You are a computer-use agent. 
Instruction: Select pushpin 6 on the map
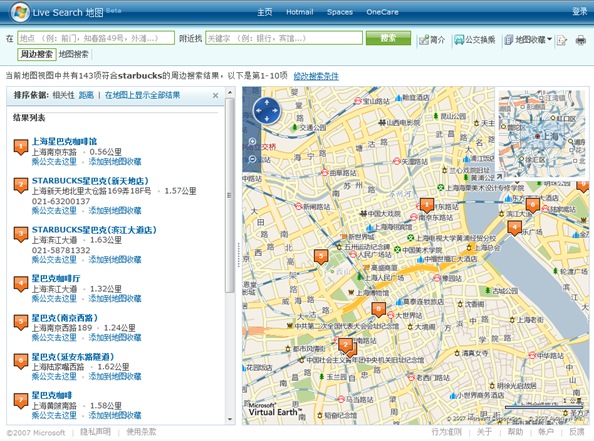tap(533, 205)
